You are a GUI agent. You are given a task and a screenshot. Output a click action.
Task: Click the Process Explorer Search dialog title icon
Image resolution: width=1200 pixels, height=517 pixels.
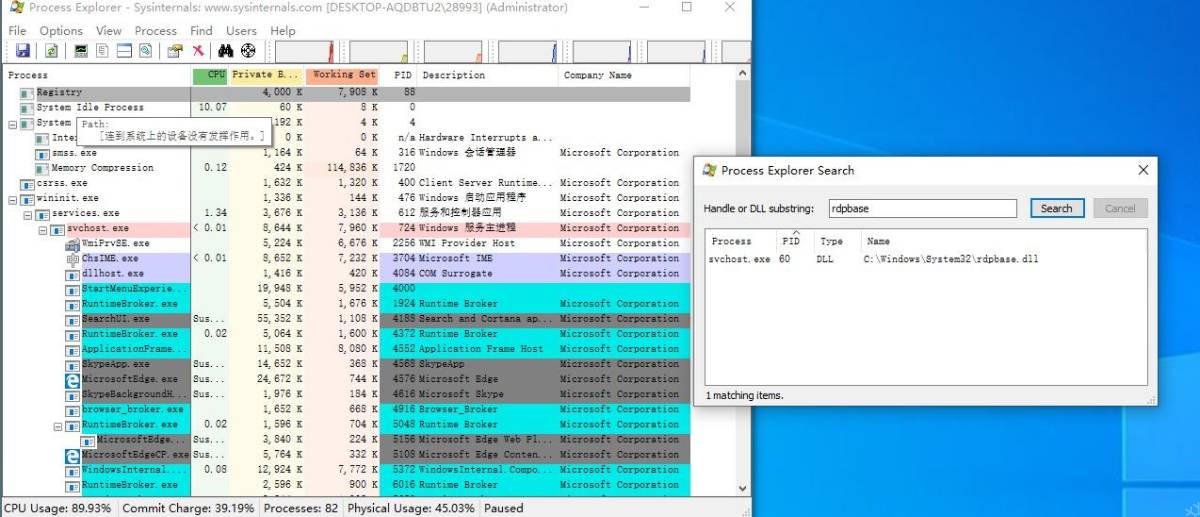[x=710, y=170]
